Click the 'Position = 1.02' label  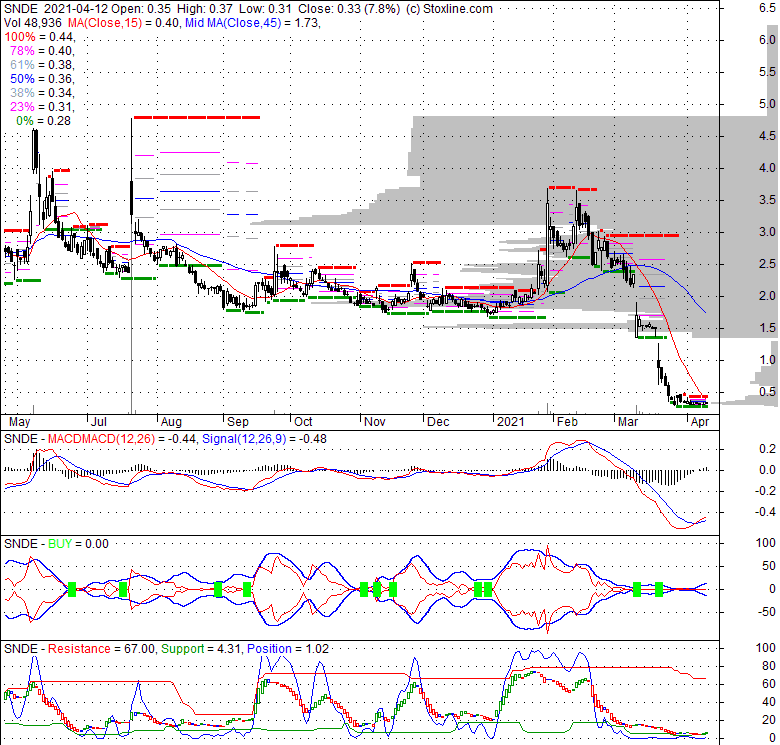[x=288, y=649]
